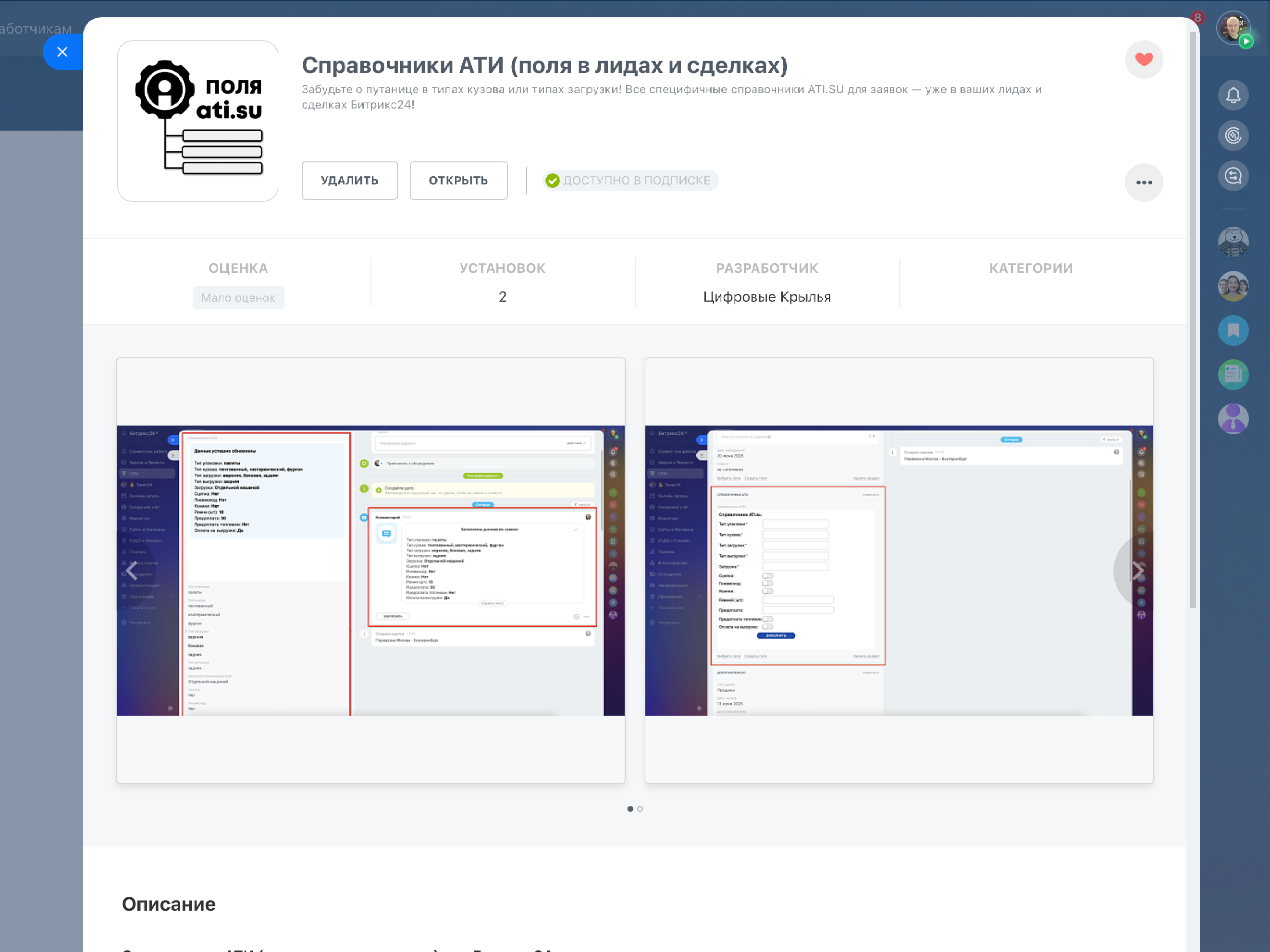
Task: Select the first carousel pagination dot
Action: coord(630,808)
